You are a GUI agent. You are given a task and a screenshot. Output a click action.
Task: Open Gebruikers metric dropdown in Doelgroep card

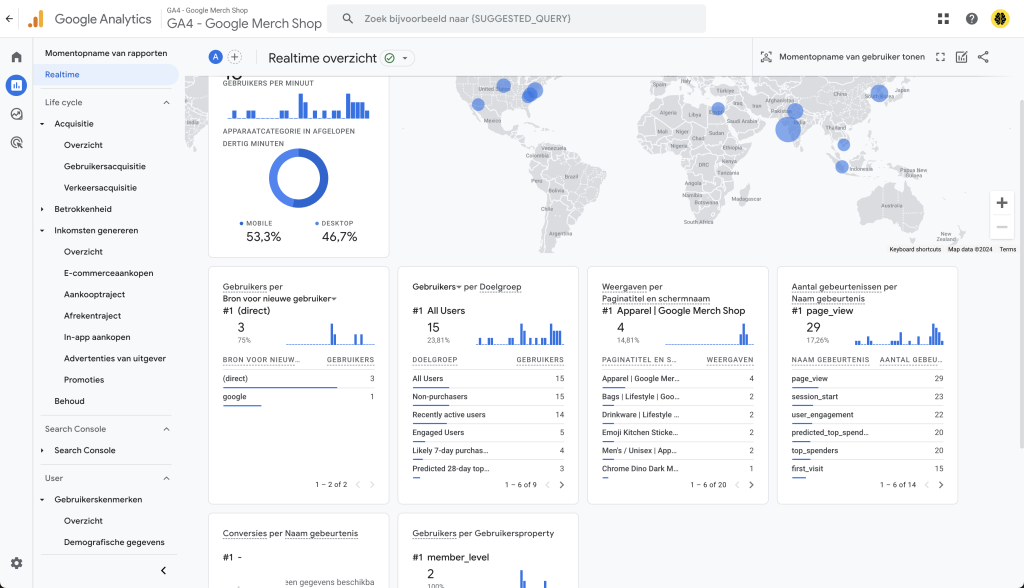tap(436, 287)
